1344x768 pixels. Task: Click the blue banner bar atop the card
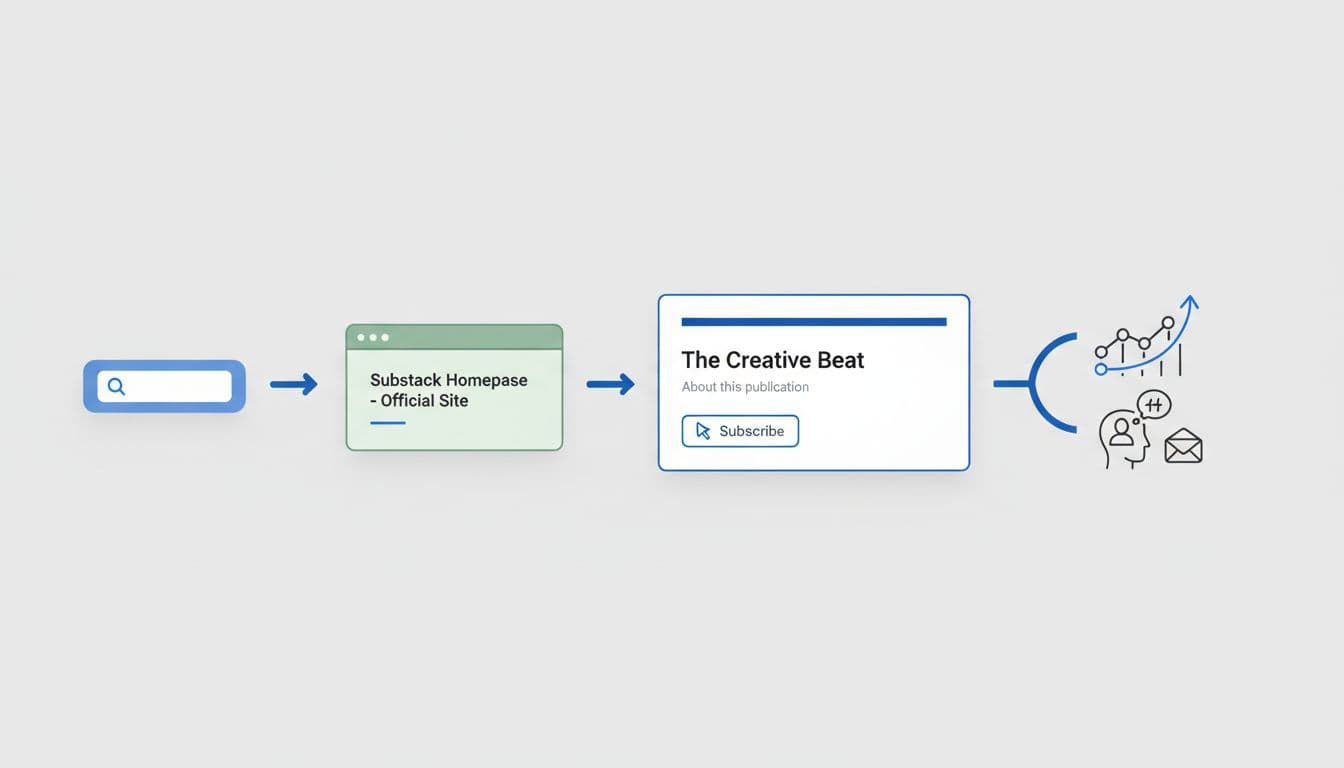click(x=813, y=322)
